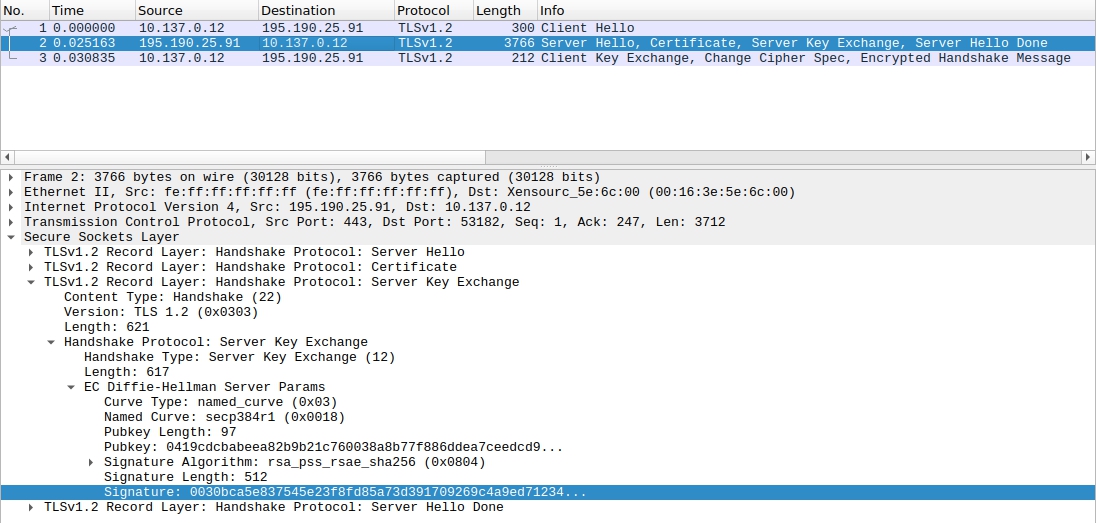Collapse Server Key Exchange record layer
Screen dimensions: 1096x523
click(x=31, y=282)
